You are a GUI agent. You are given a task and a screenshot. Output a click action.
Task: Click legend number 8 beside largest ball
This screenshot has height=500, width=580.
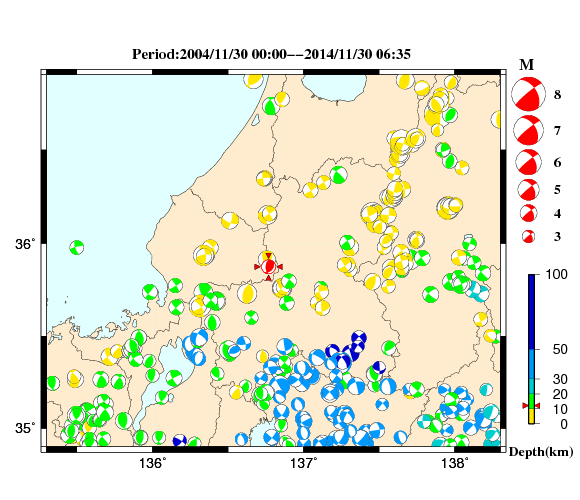click(557, 95)
